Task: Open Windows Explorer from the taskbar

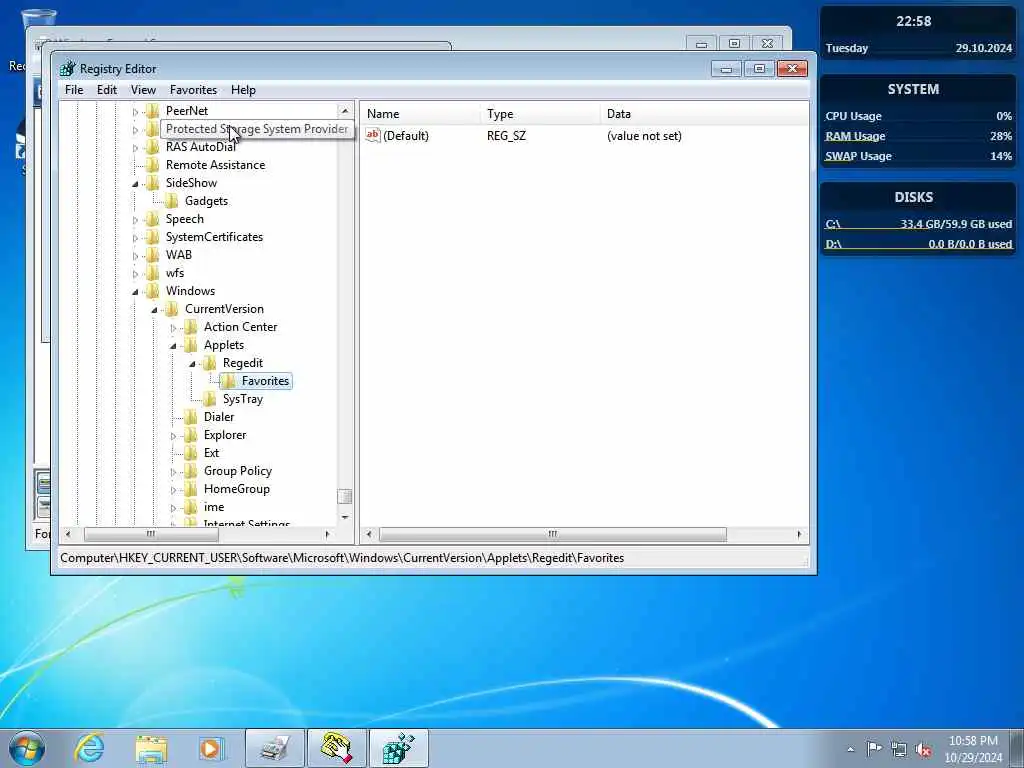Action: pyautogui.click(x=152, y=748)
